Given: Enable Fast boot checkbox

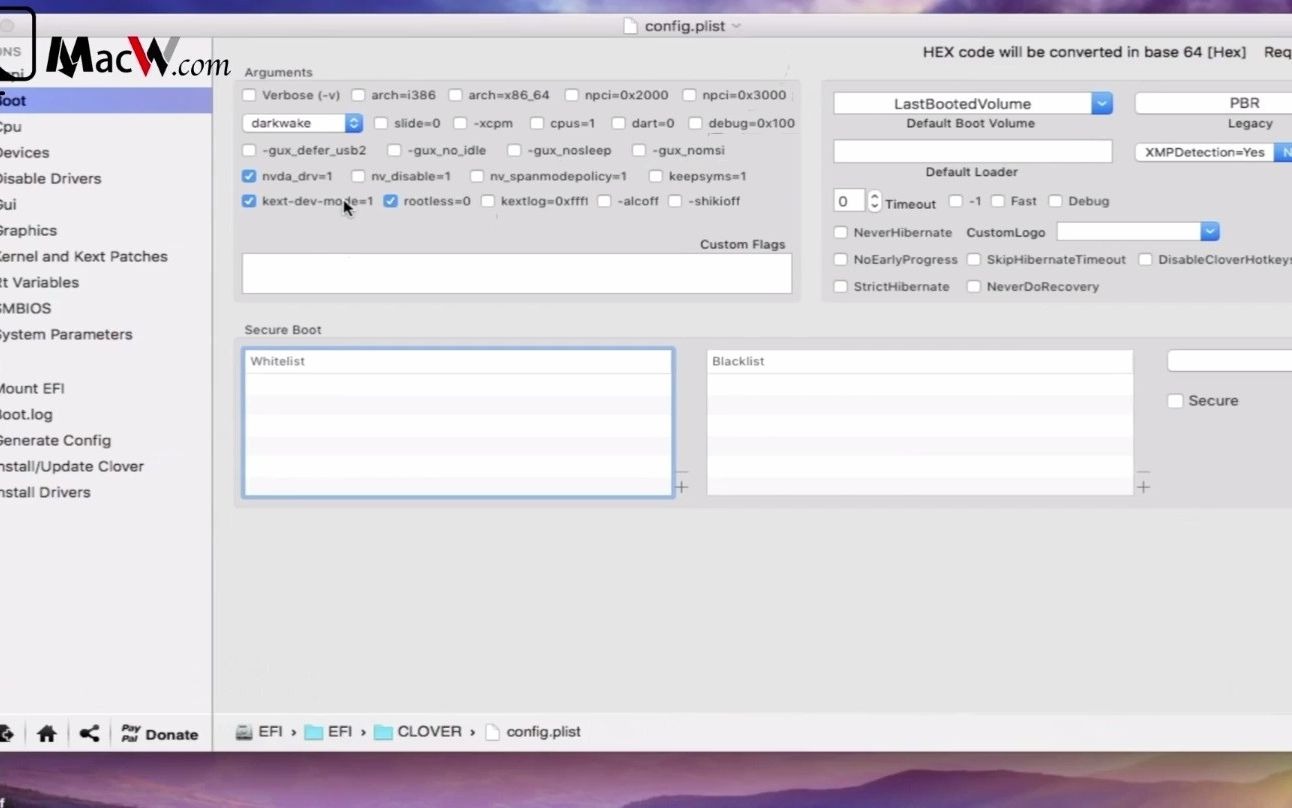Looking at the screenshot, I should (x=997, y=201).
